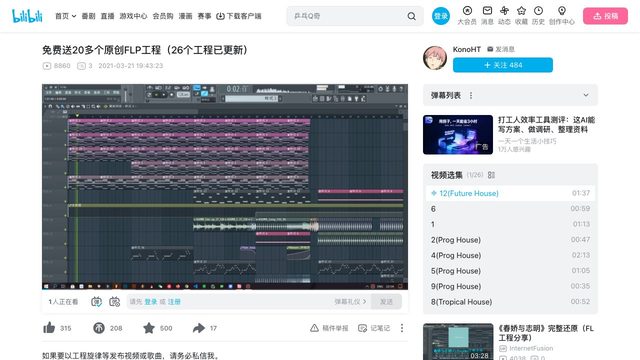640x360 pixels.
Task: Select episode 9(Prog House)
Action: click(510, 286)
